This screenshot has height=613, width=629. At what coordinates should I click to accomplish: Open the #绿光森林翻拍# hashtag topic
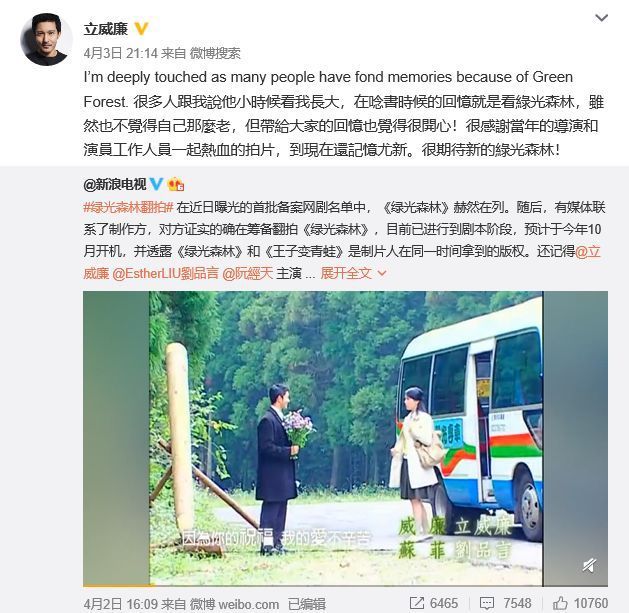pos(128,207)
